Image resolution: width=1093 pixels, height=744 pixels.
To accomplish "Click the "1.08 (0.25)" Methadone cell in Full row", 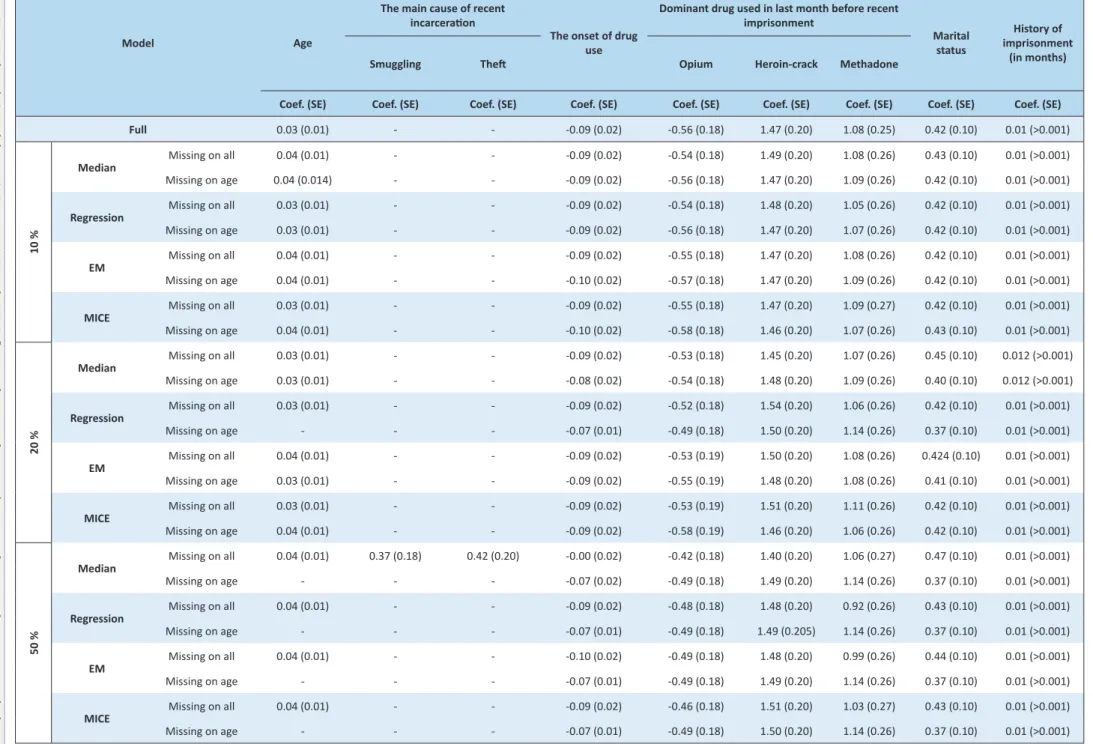I will pyautogui.click(x=869, y=130).
